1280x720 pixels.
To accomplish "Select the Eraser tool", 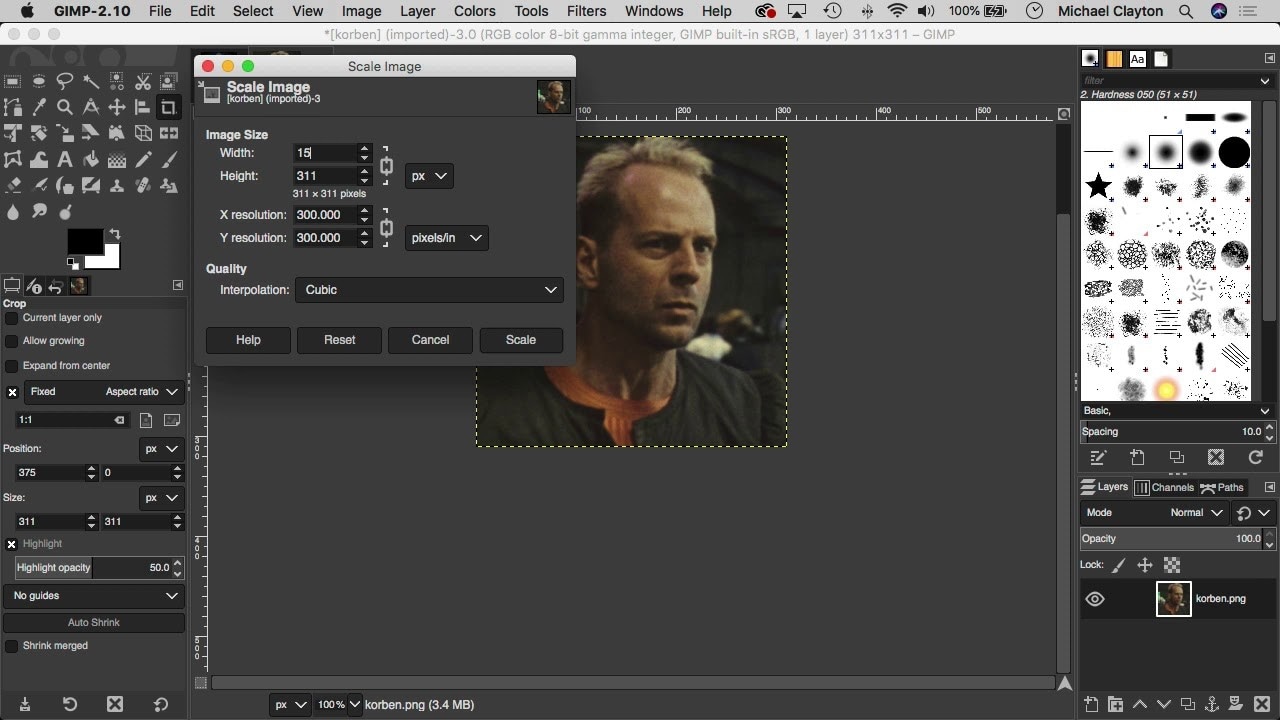I will click(13, 185).
